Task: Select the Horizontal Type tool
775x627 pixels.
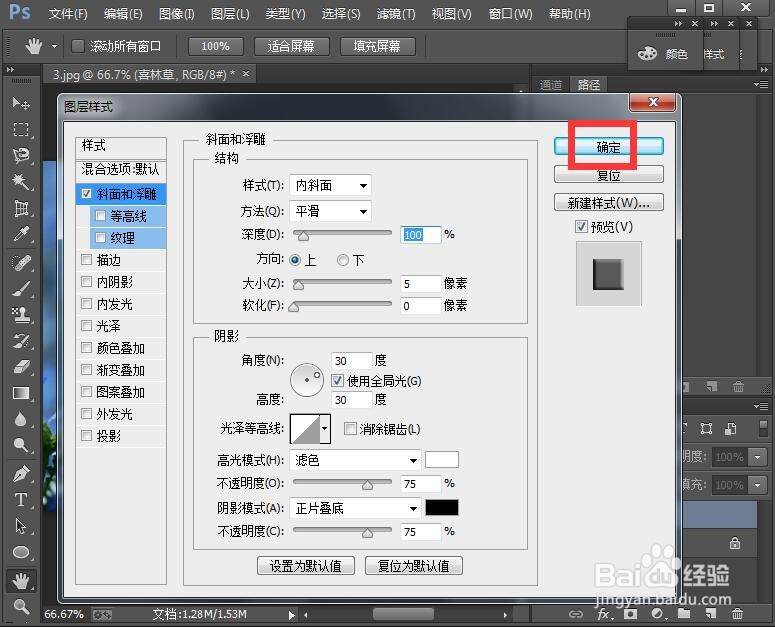Action: pyautogui.click(x=21, y=500)
